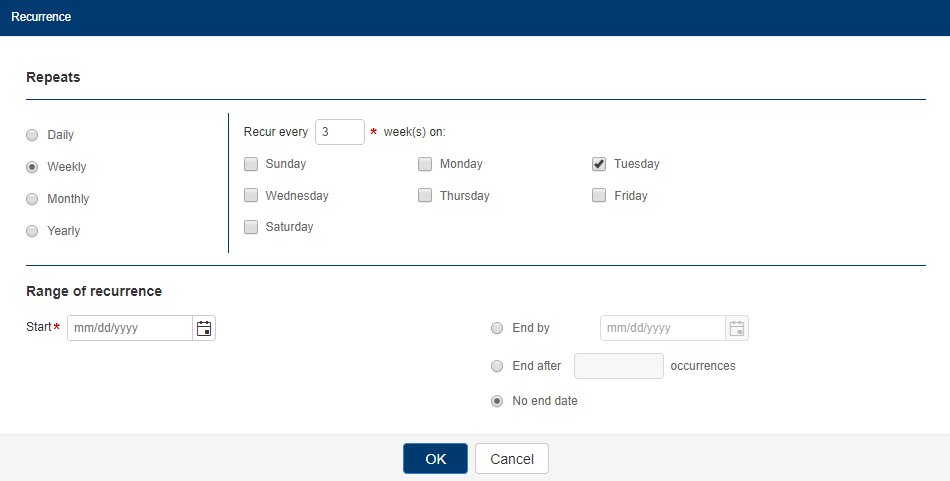Choose the End by radio option

coord(497,328)
